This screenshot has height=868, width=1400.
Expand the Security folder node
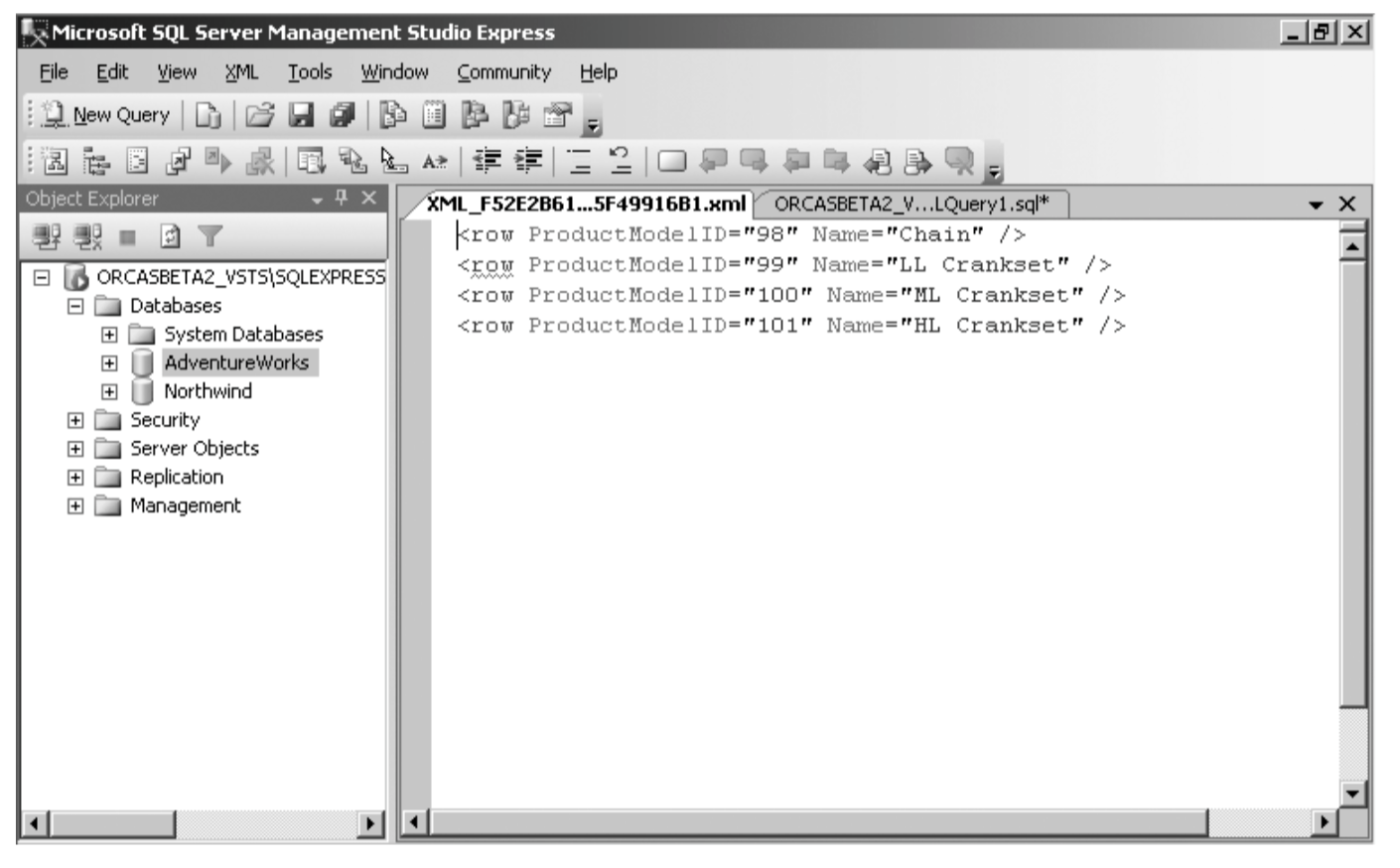click(x=75, y=420)
